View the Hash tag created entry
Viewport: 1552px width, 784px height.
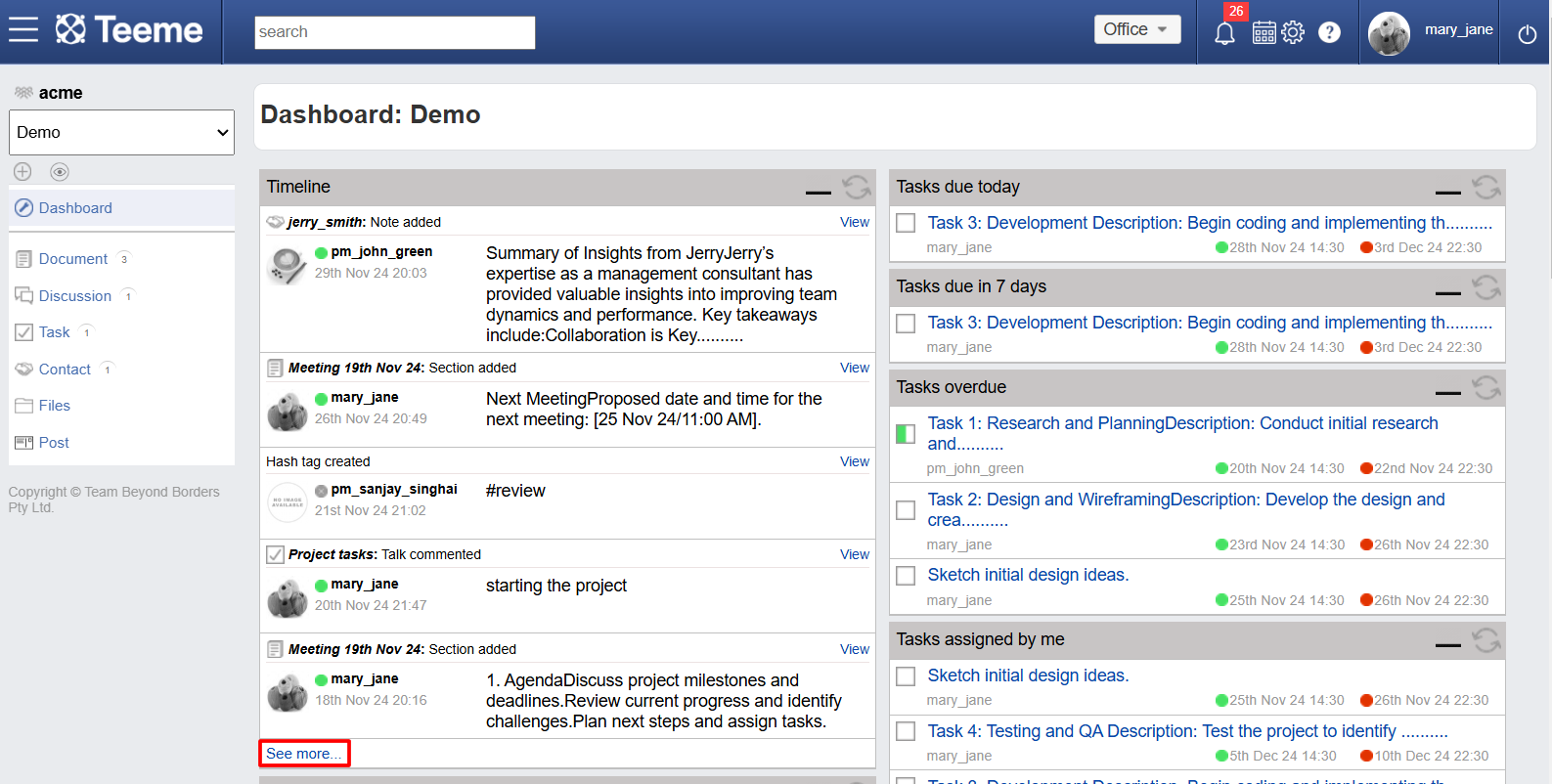(855, 461)
